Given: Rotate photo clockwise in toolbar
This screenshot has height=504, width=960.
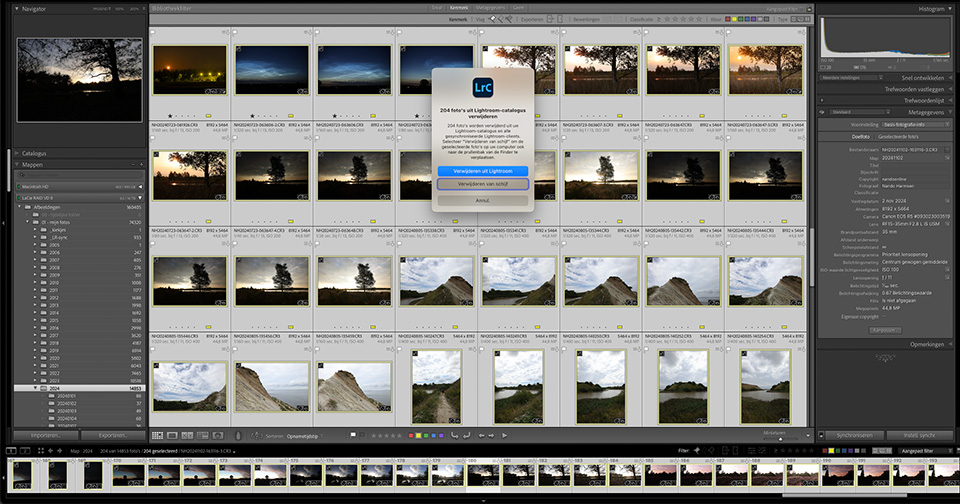Looking at the screenshot, I should point(467,435).
